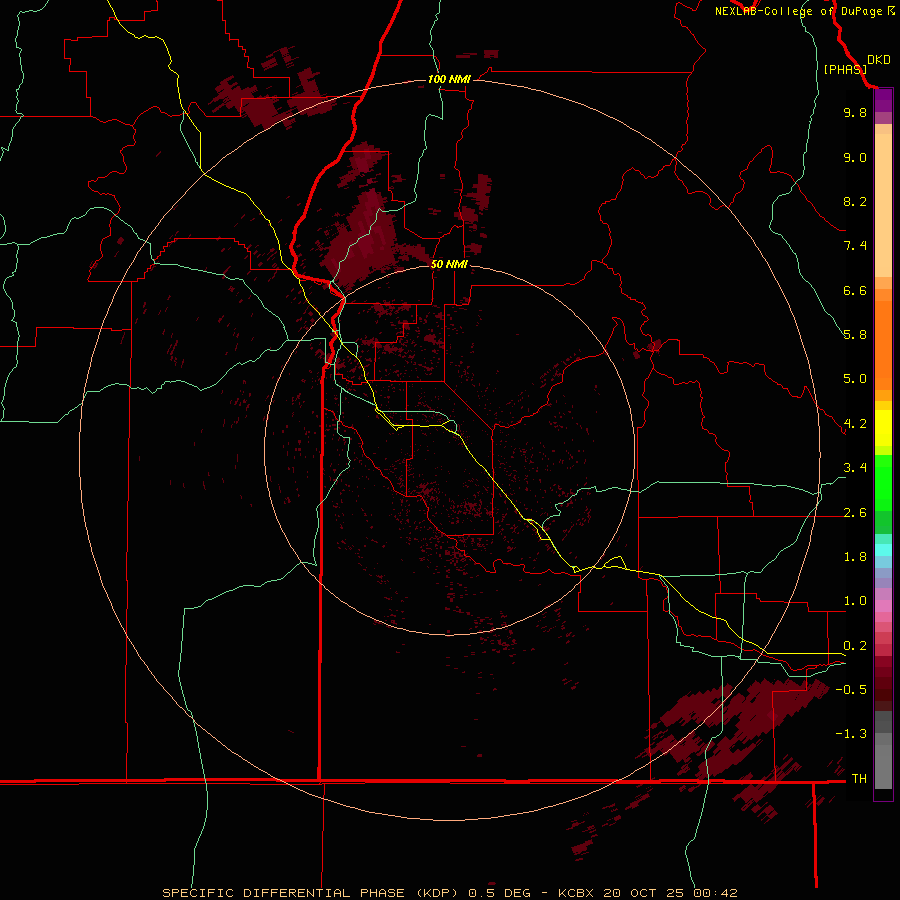Click the 4.2 scale value

tap(855, 424)
